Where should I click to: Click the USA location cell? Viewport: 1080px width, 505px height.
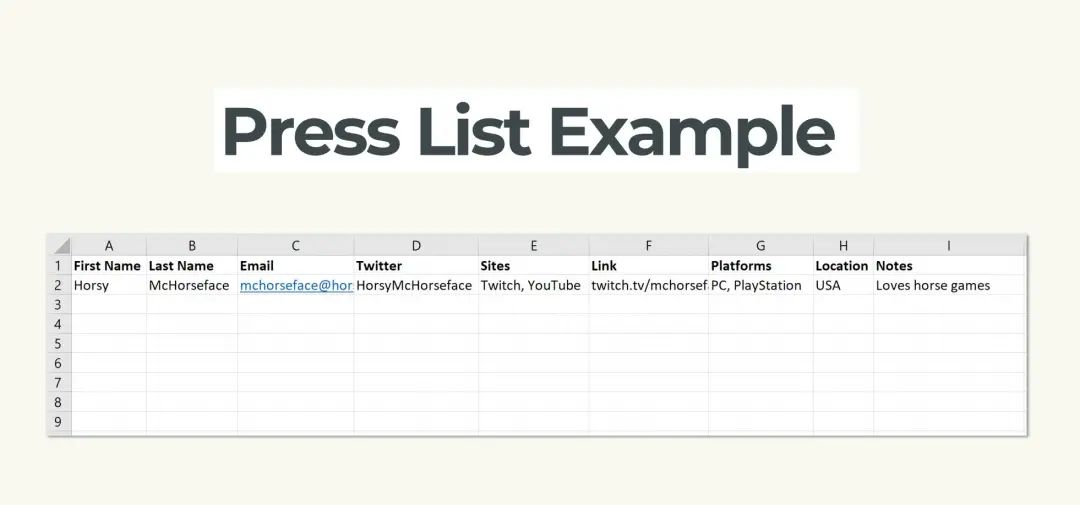click(x=843, y=285)
